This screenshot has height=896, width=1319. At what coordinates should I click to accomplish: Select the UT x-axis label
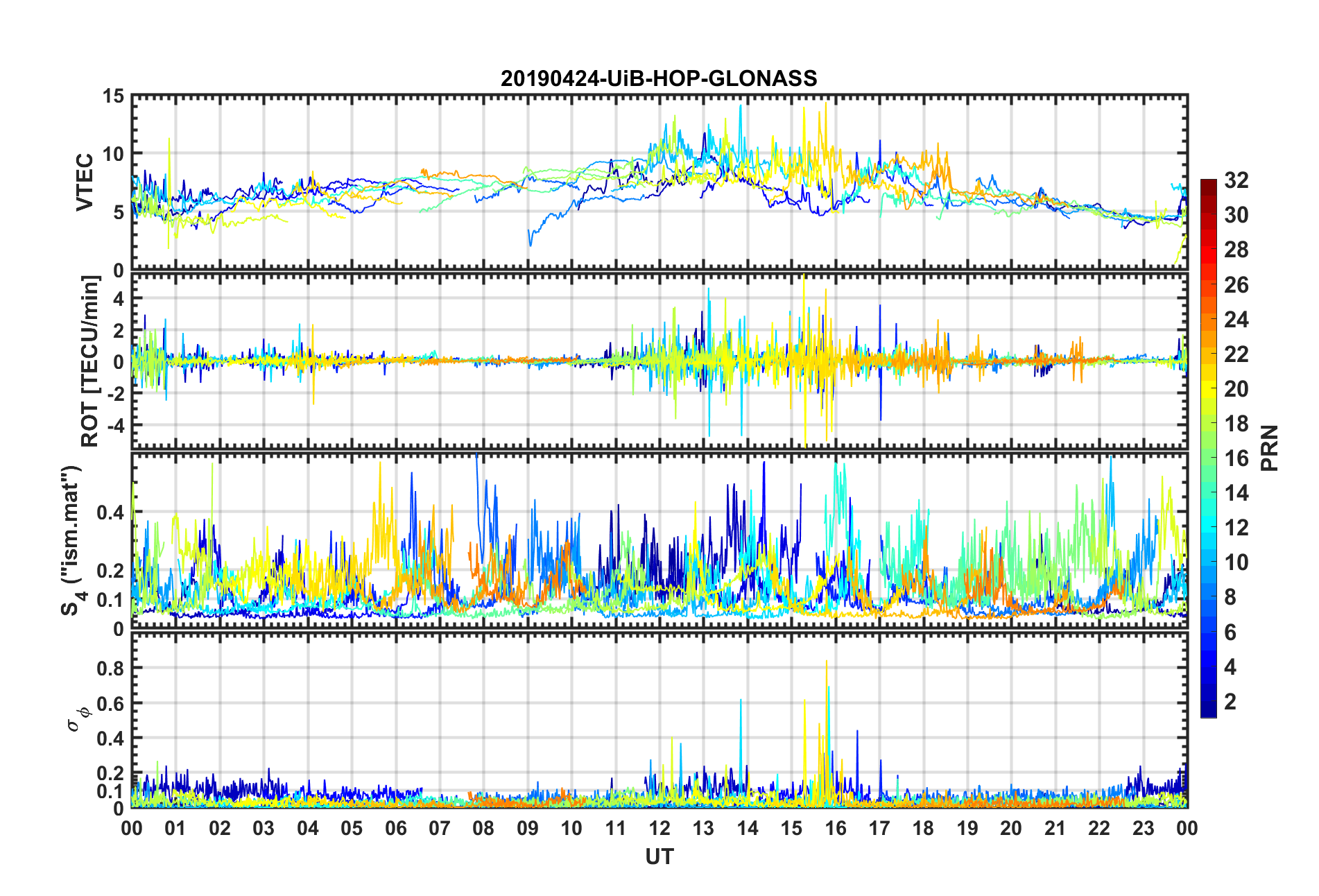coord(659,857)
